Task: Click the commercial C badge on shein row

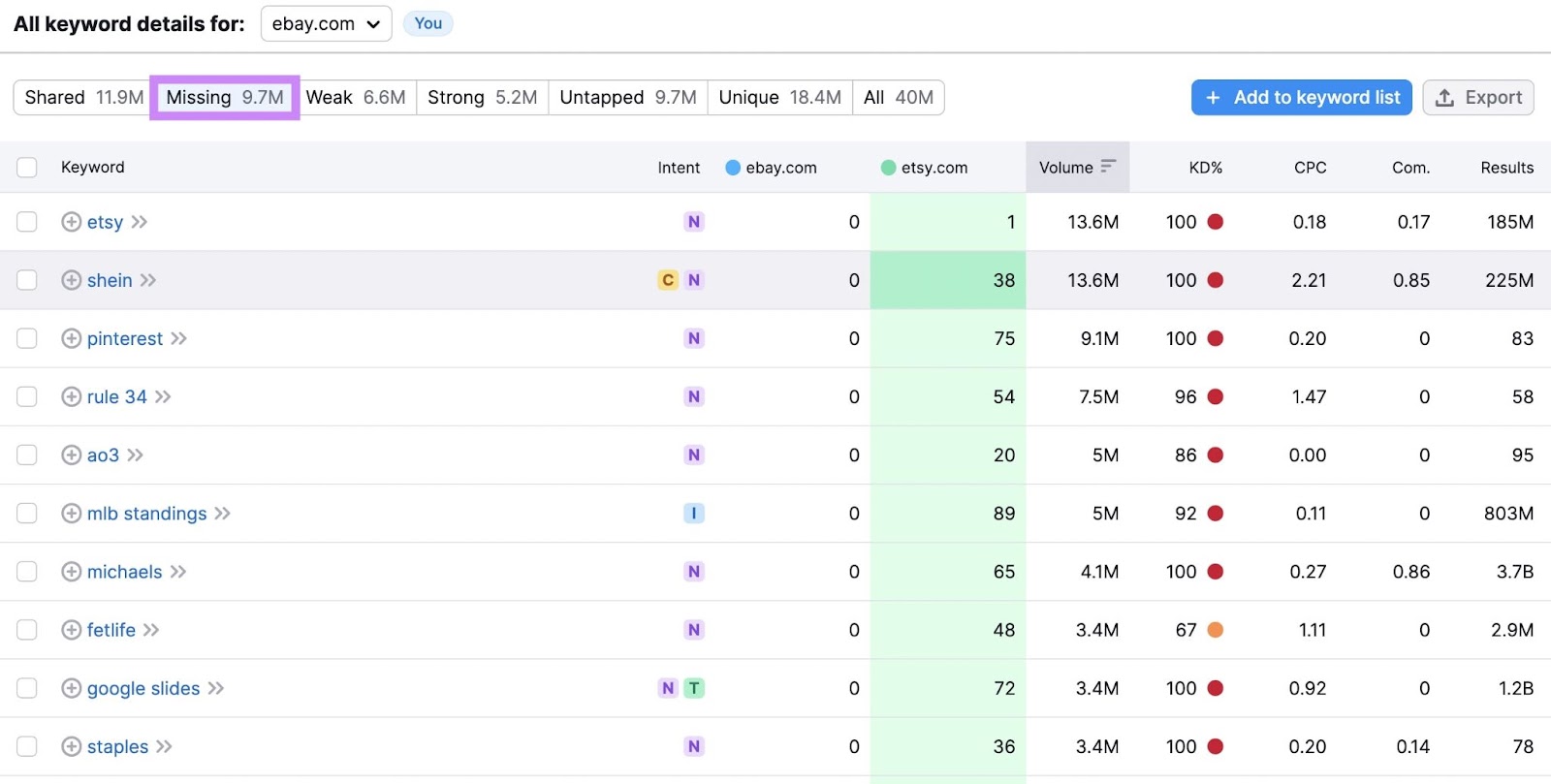Action: (668, 280)
